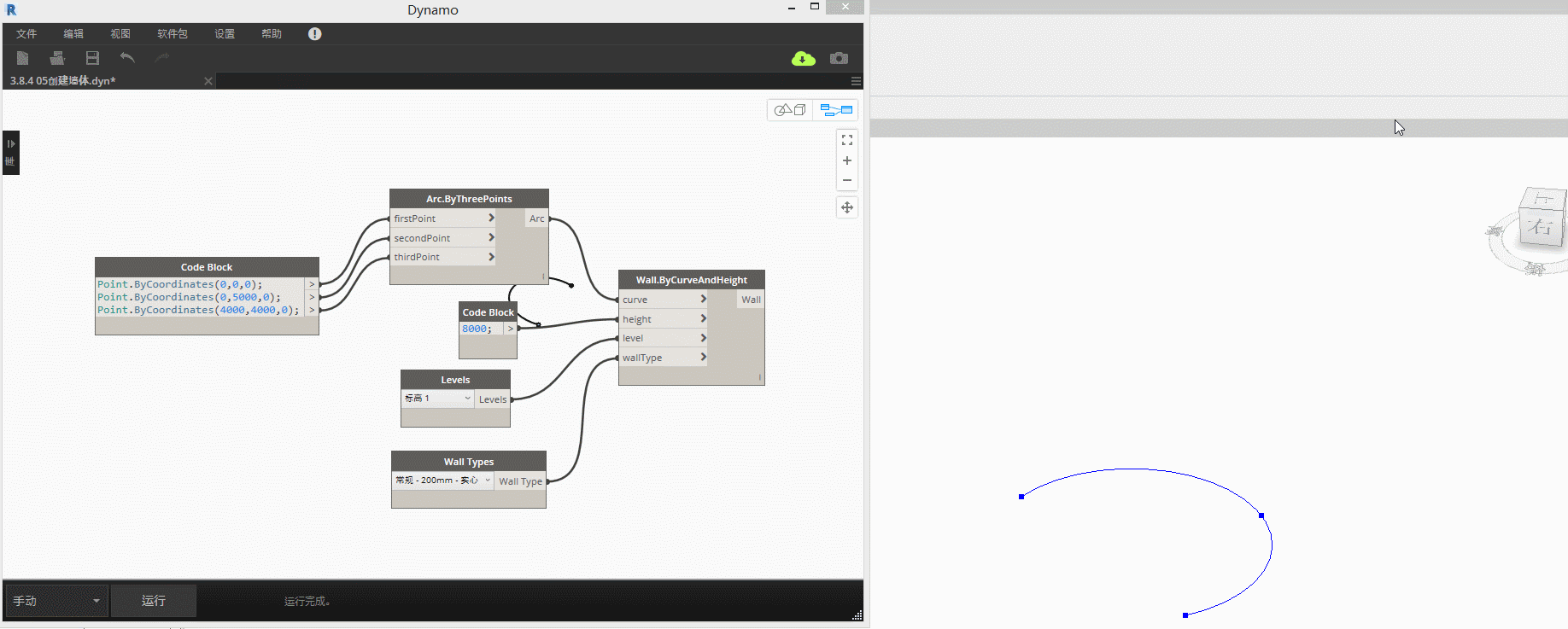Click the ViewCube in the Revit view

1542,219
